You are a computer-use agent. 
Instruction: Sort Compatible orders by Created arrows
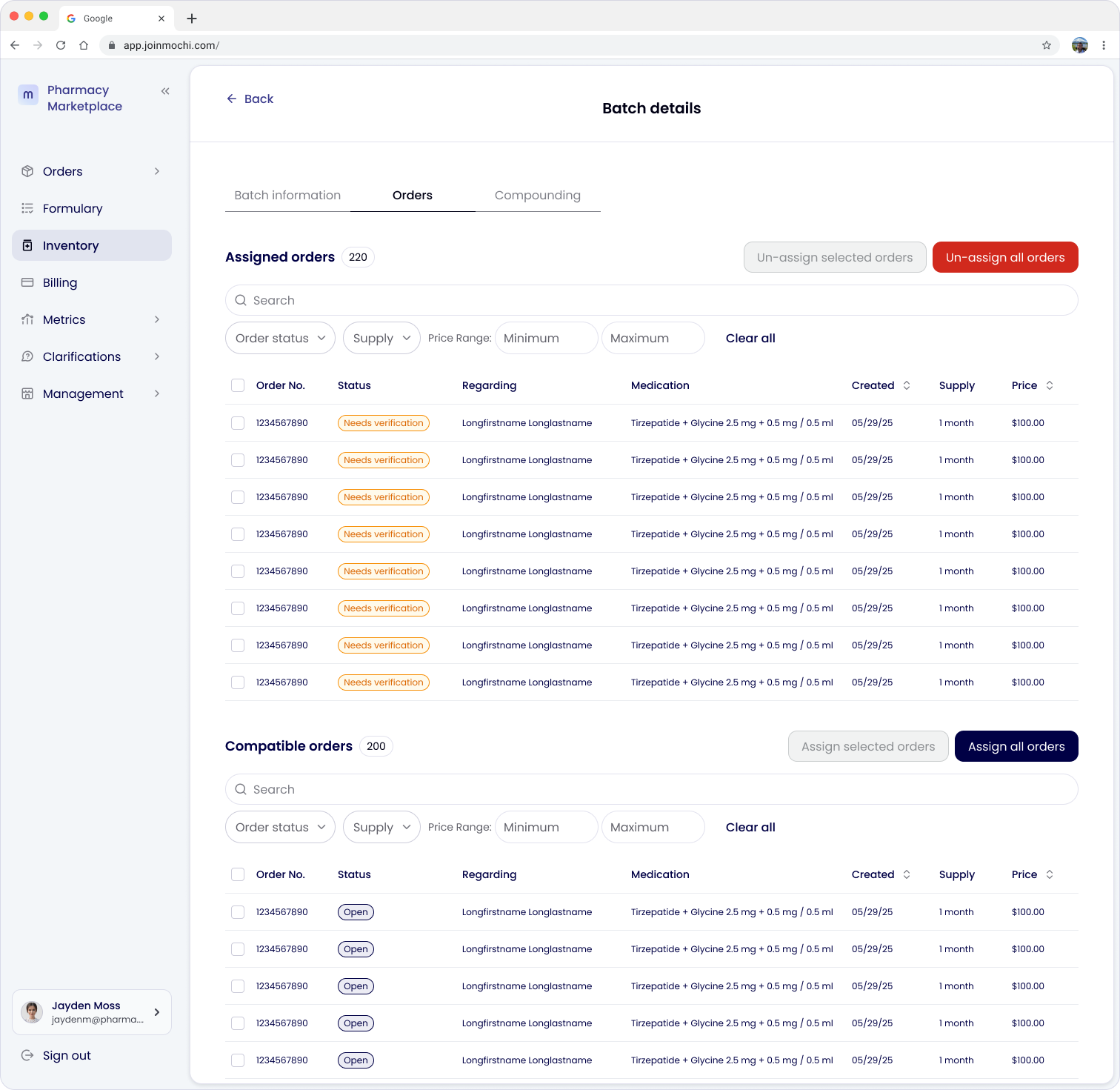click(x=907, y=874)
